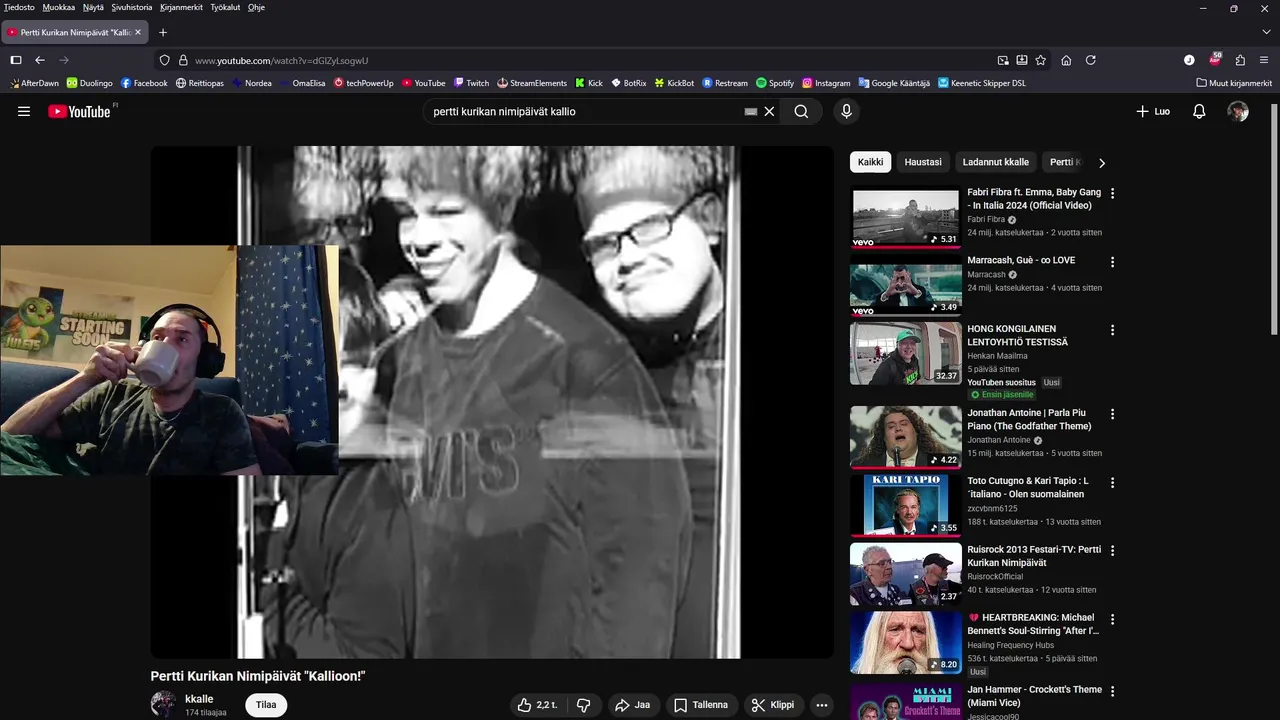Play the Fabri Fibra video thumbnail

[x=905, y=217]
